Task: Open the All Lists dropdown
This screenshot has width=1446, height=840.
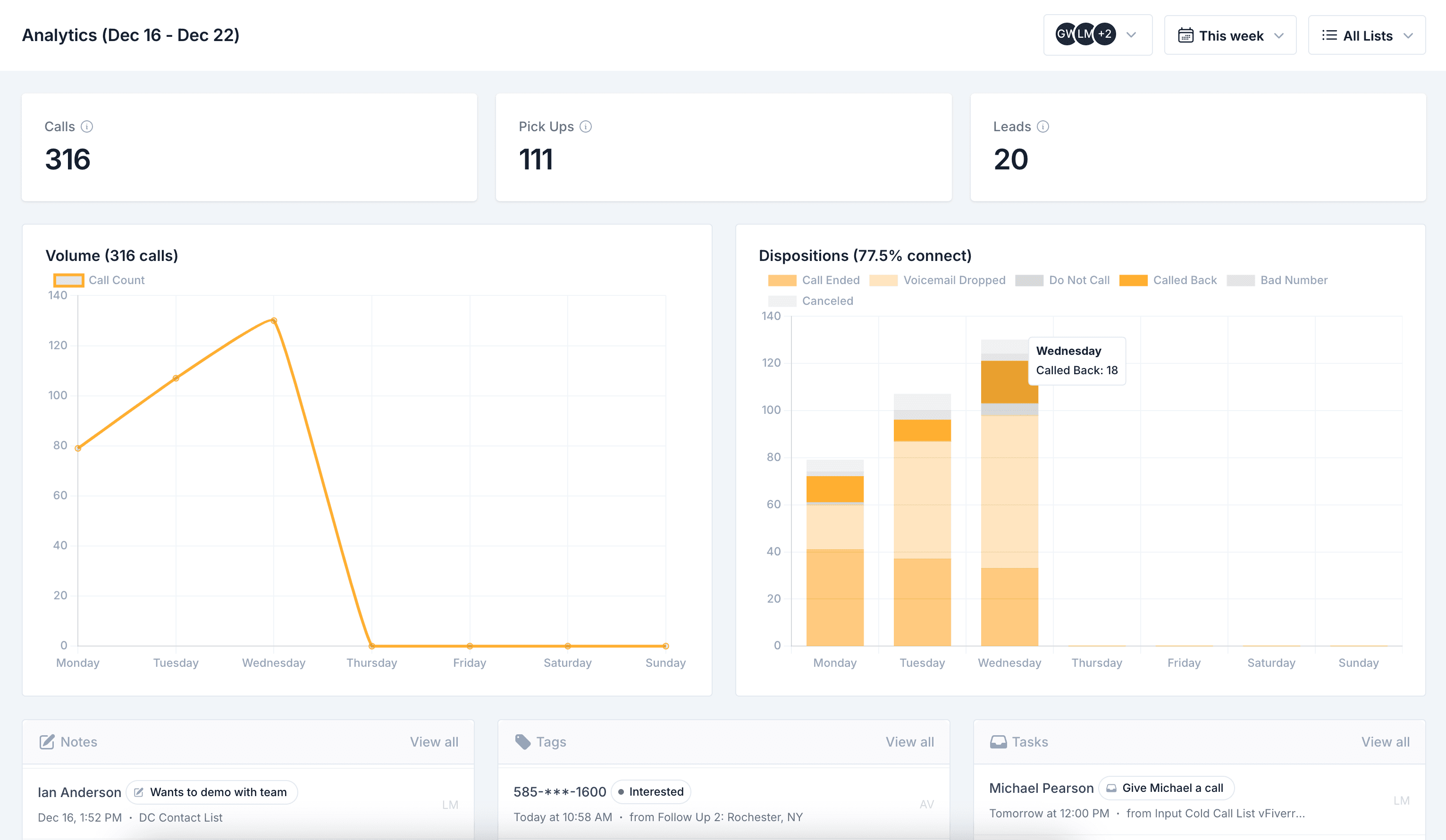Action: coord(1367,35)
